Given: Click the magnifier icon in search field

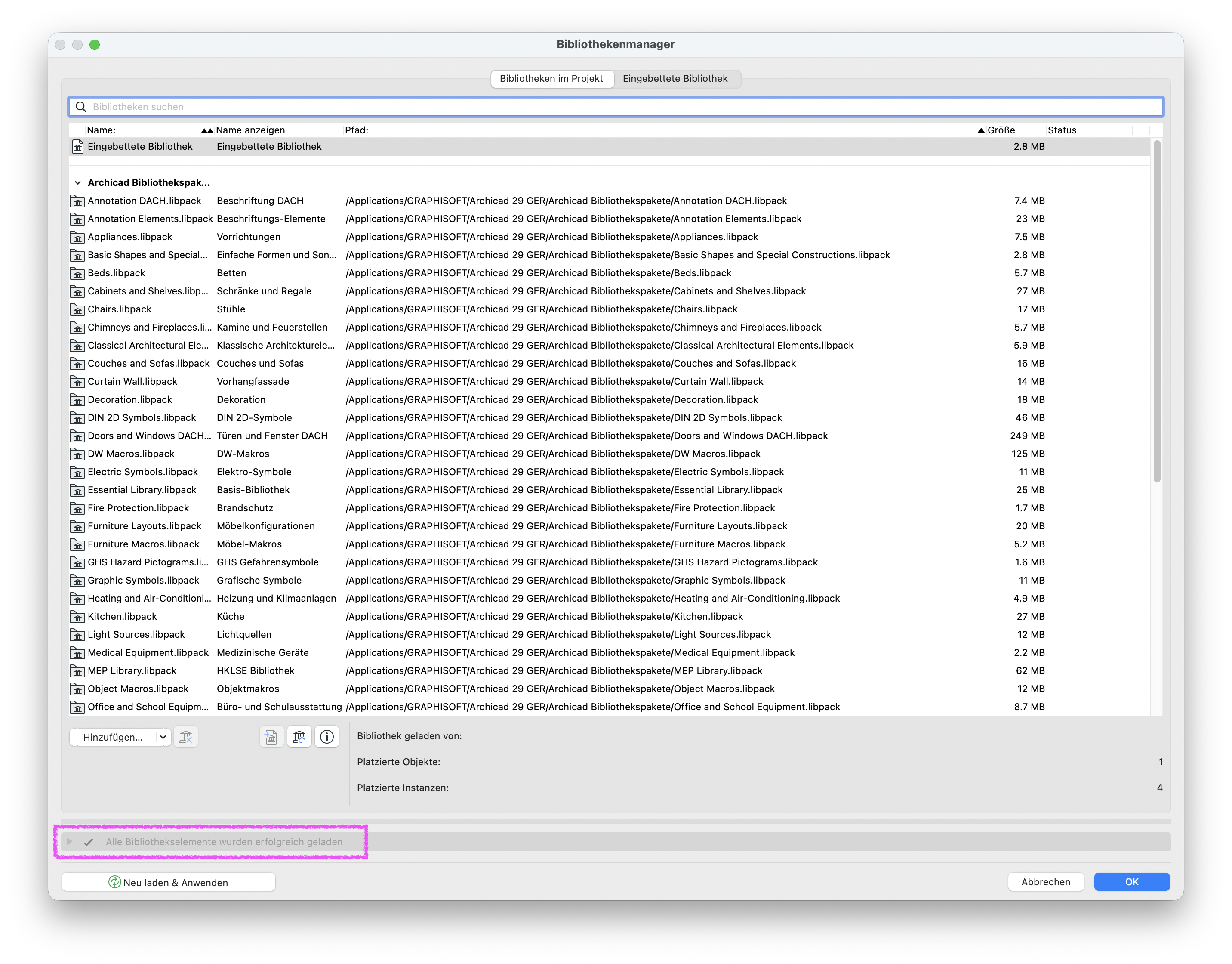Looking at the screenshot, I should [x=81, y=107].
